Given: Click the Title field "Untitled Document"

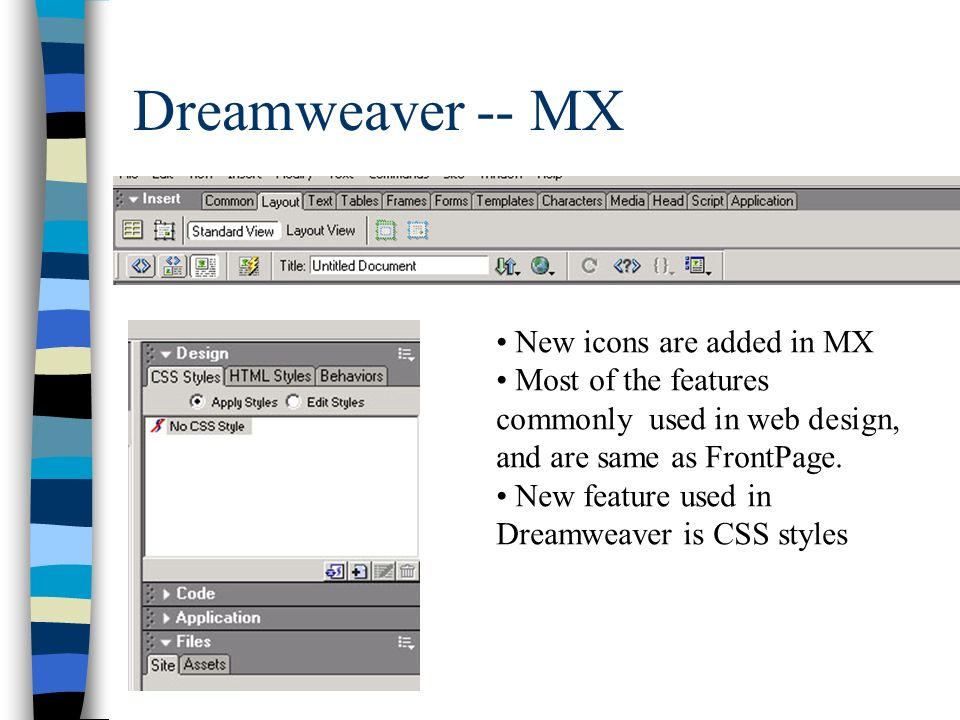Looking at the screenshot, I should 399,266.
